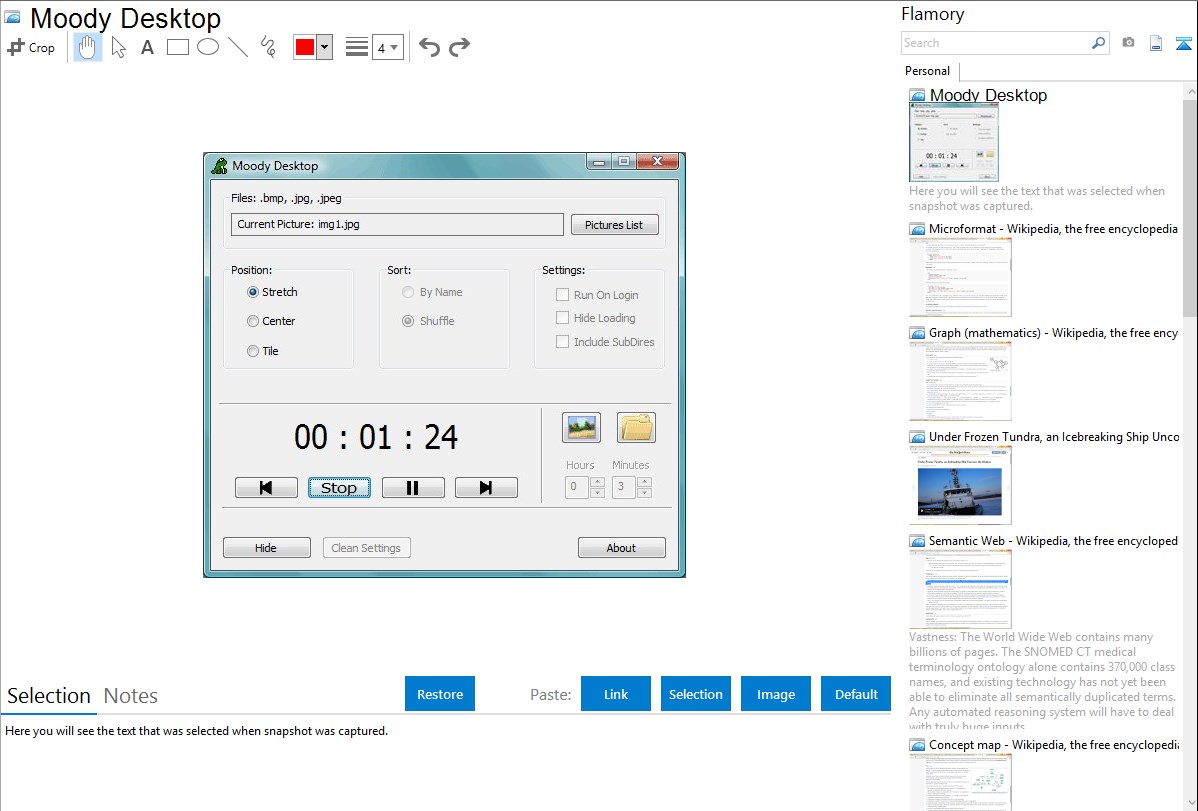
Task: Choose the freehand scribble tool
Action: (268, 47)
